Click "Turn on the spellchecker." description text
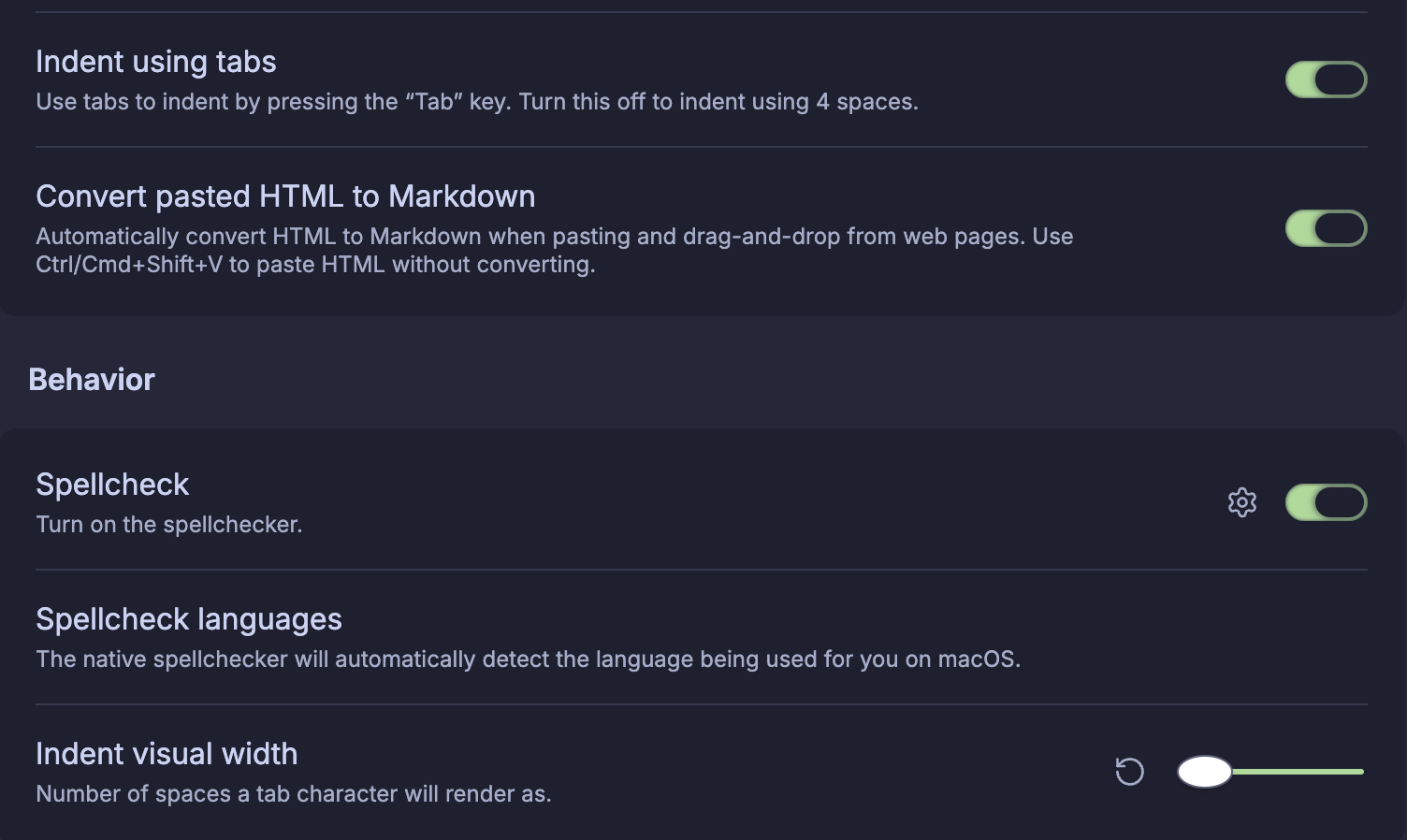 click(x=169, y=525)
